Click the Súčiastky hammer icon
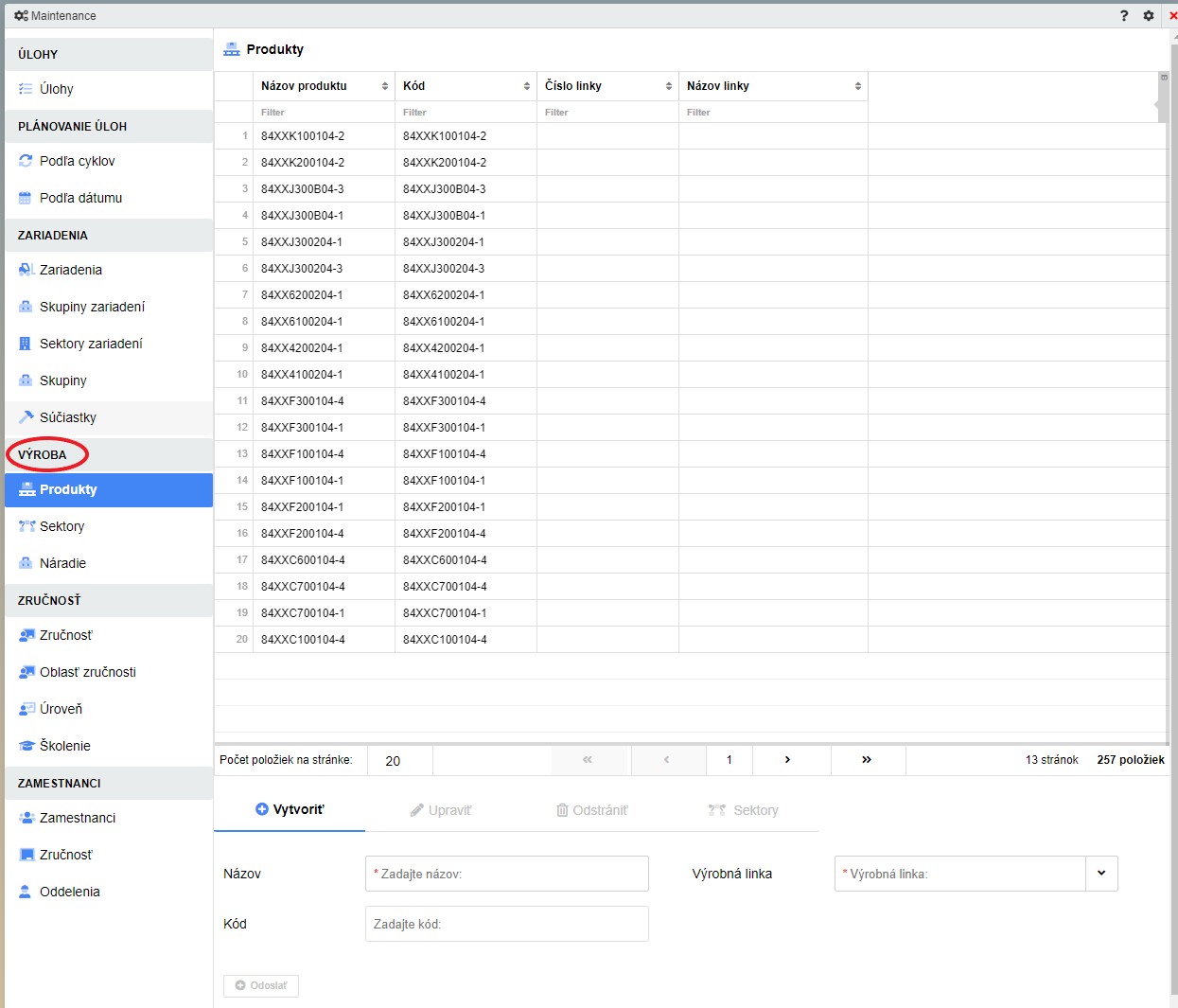Viewport: 1178px width, 1008px height. click(26, 417)
